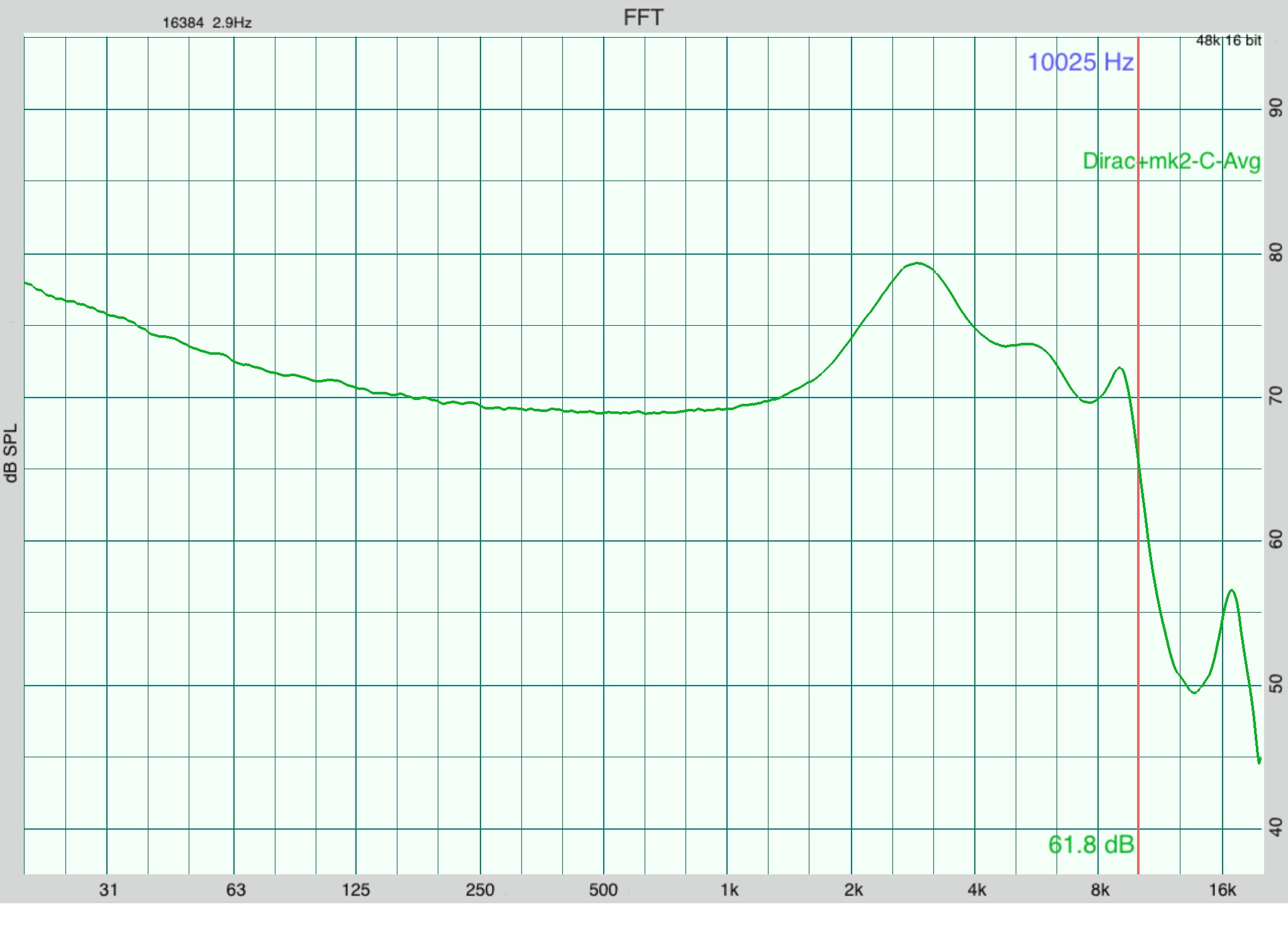Click the 90 dB level axis label
This screenshot has height=941, width=1288.
(1276, 108)
